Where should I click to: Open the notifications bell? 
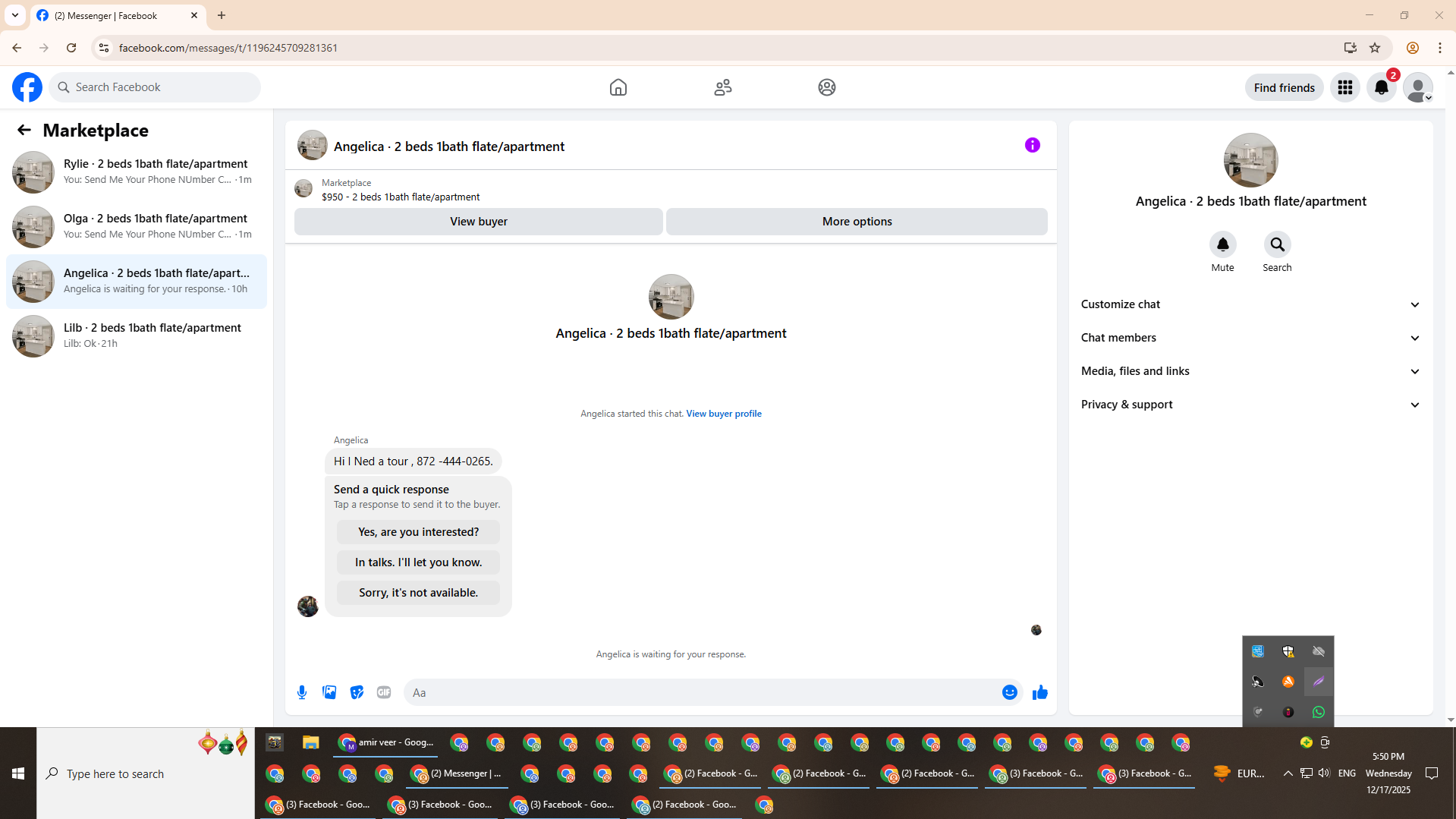pos(1382,87)
